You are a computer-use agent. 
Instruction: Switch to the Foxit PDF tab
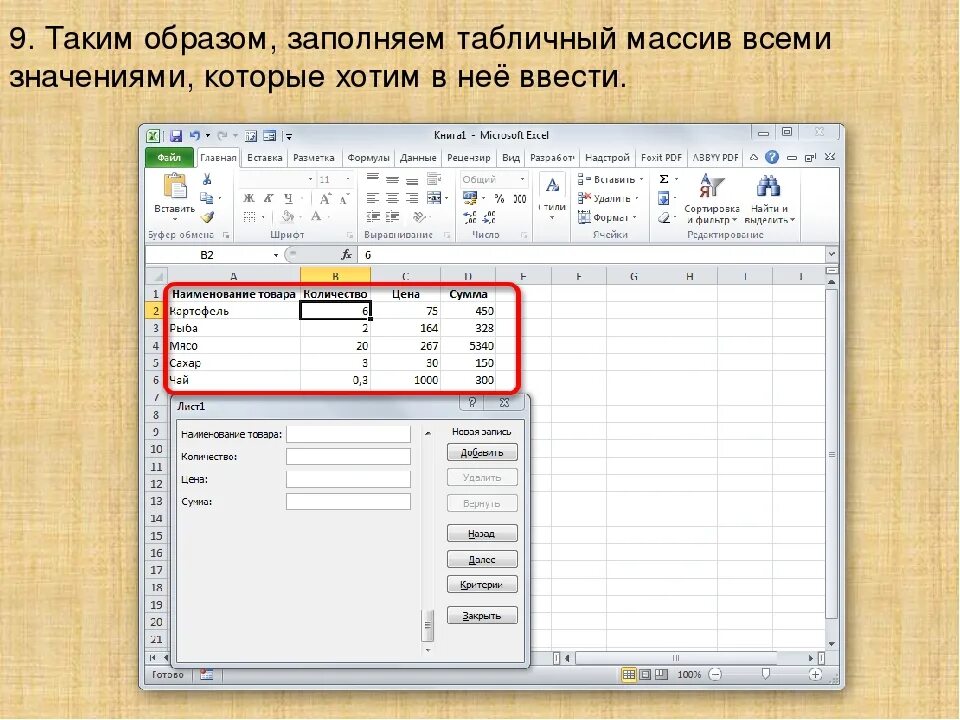(x=661, y=157)
